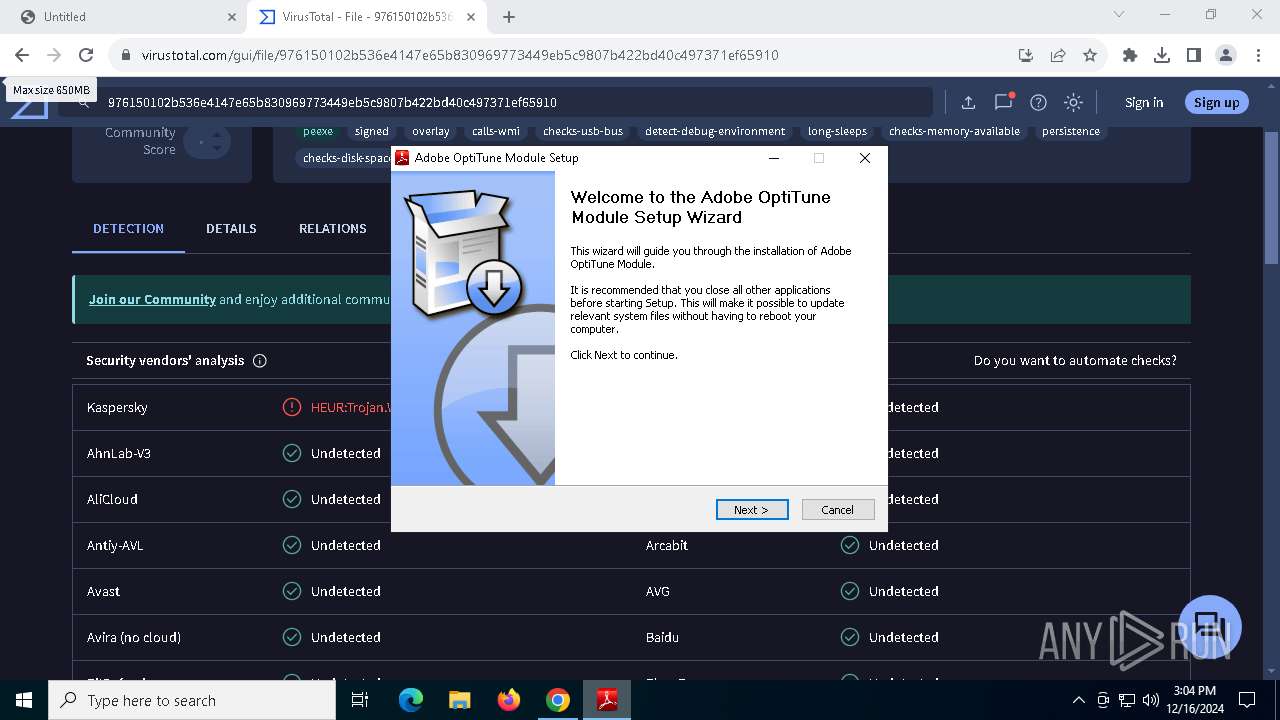Click the peexe tag
The height and width of the screenshot is (720, 1280).
[x=318, y=131]
